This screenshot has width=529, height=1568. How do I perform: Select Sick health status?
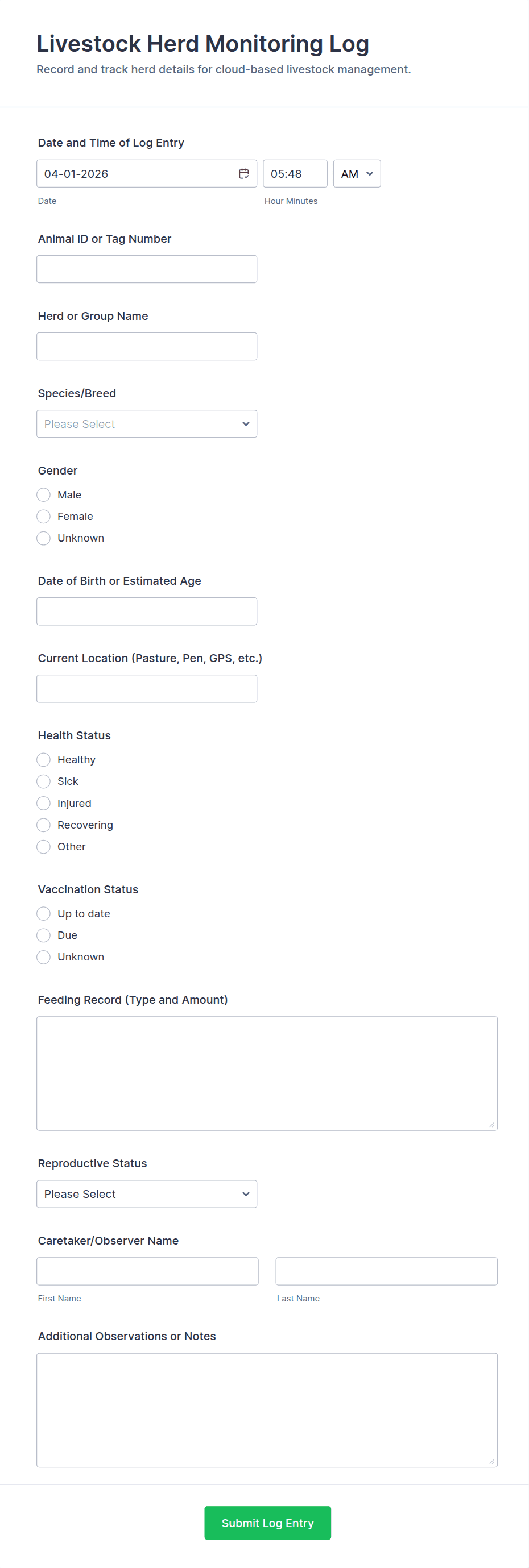point(44,781)
